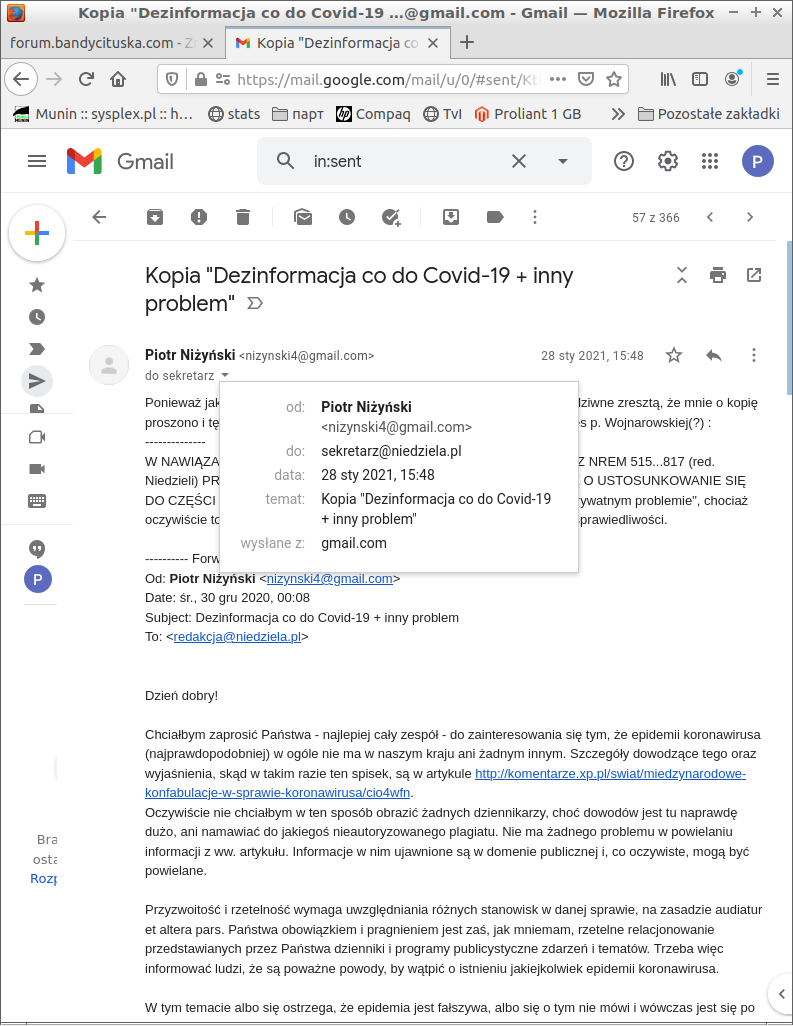This screenshot has height=1026, width=793.
Task: Toggle the Firefox sidebar view
Action: click(x=700, y=79)
